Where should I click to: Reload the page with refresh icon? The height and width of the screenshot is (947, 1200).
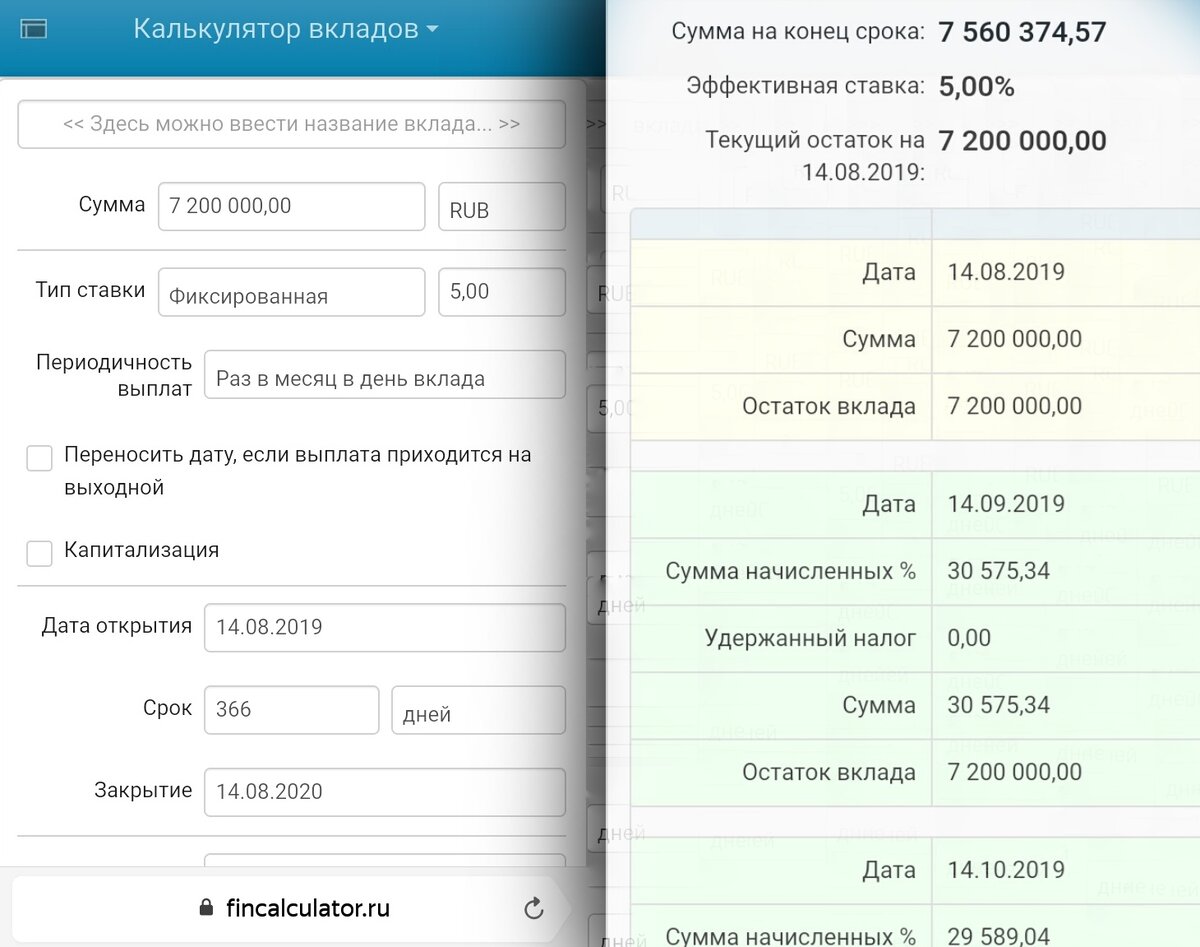coord(534,908)
